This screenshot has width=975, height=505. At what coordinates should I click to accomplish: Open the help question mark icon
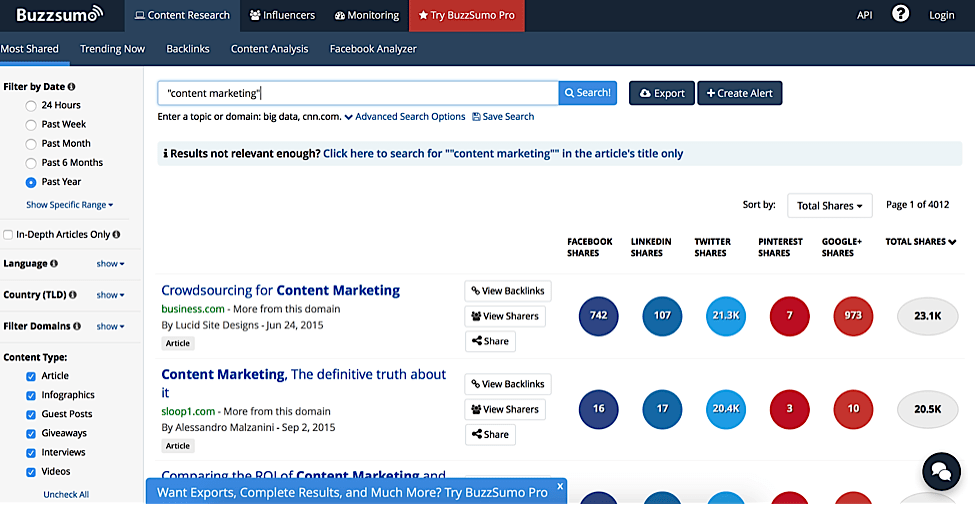click(900, 14)
